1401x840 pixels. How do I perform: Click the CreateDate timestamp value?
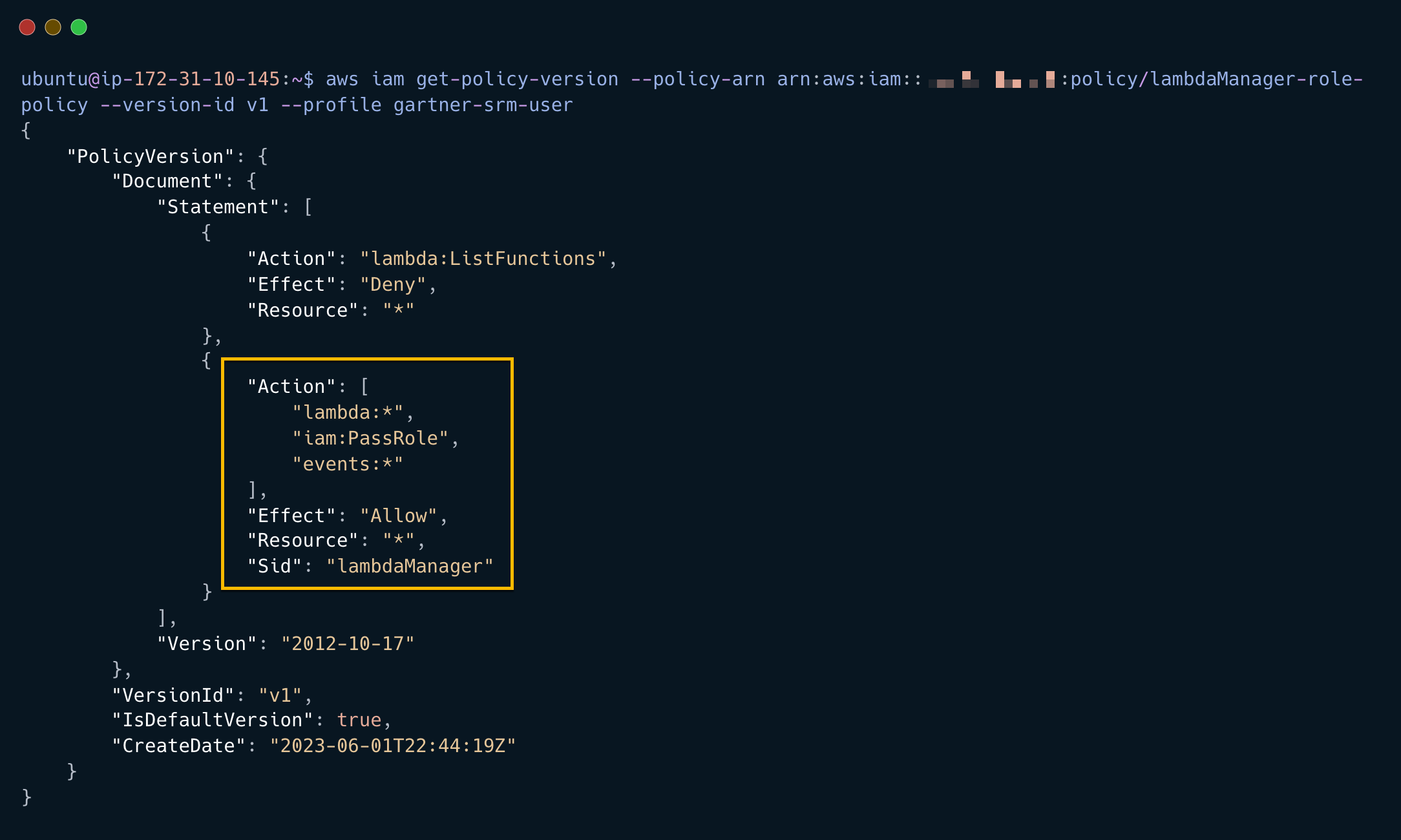(393, 746)
